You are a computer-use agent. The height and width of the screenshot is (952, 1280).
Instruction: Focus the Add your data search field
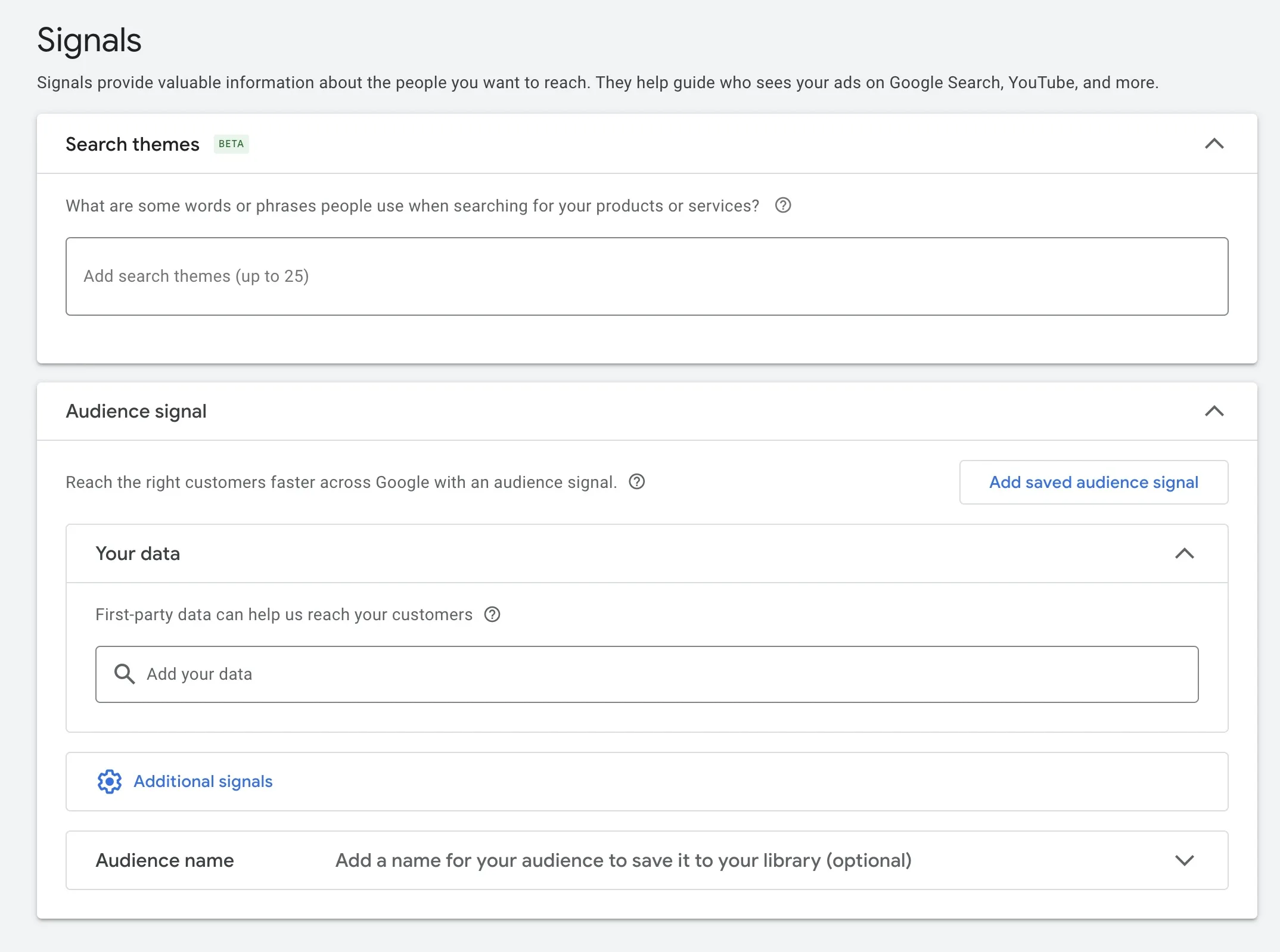click(x=647, y=674)
